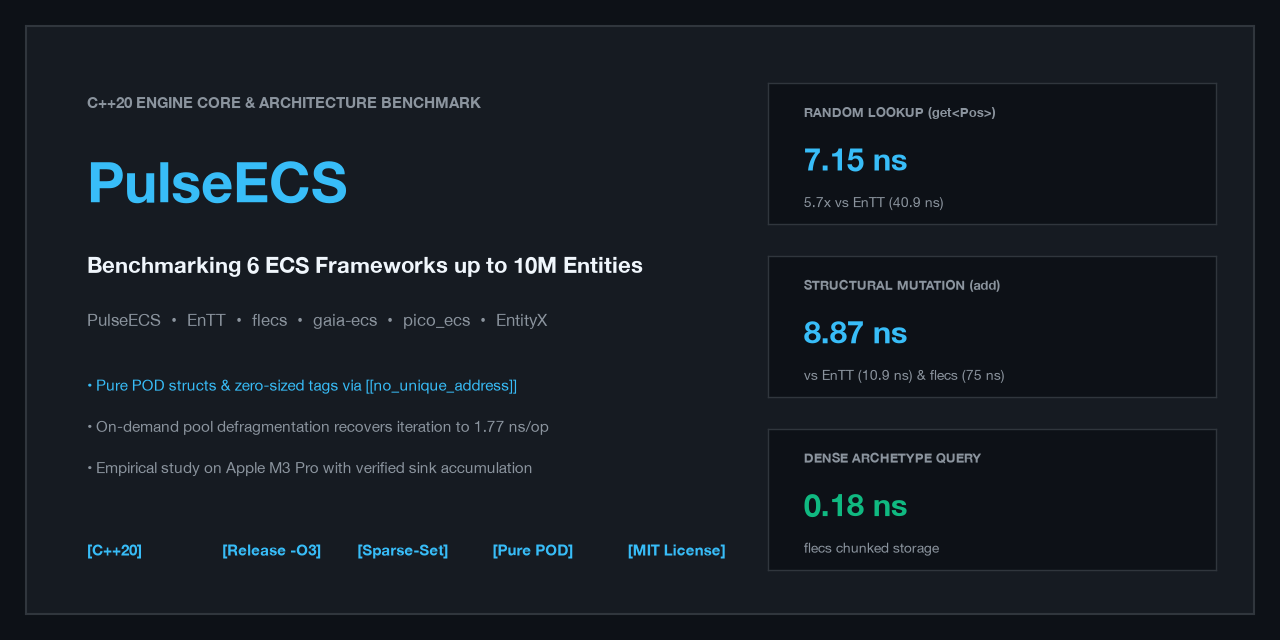Viewport: 1280px width, 640px height.
Task: Click PulseECS in the framework list
Action: click(124, 321)
